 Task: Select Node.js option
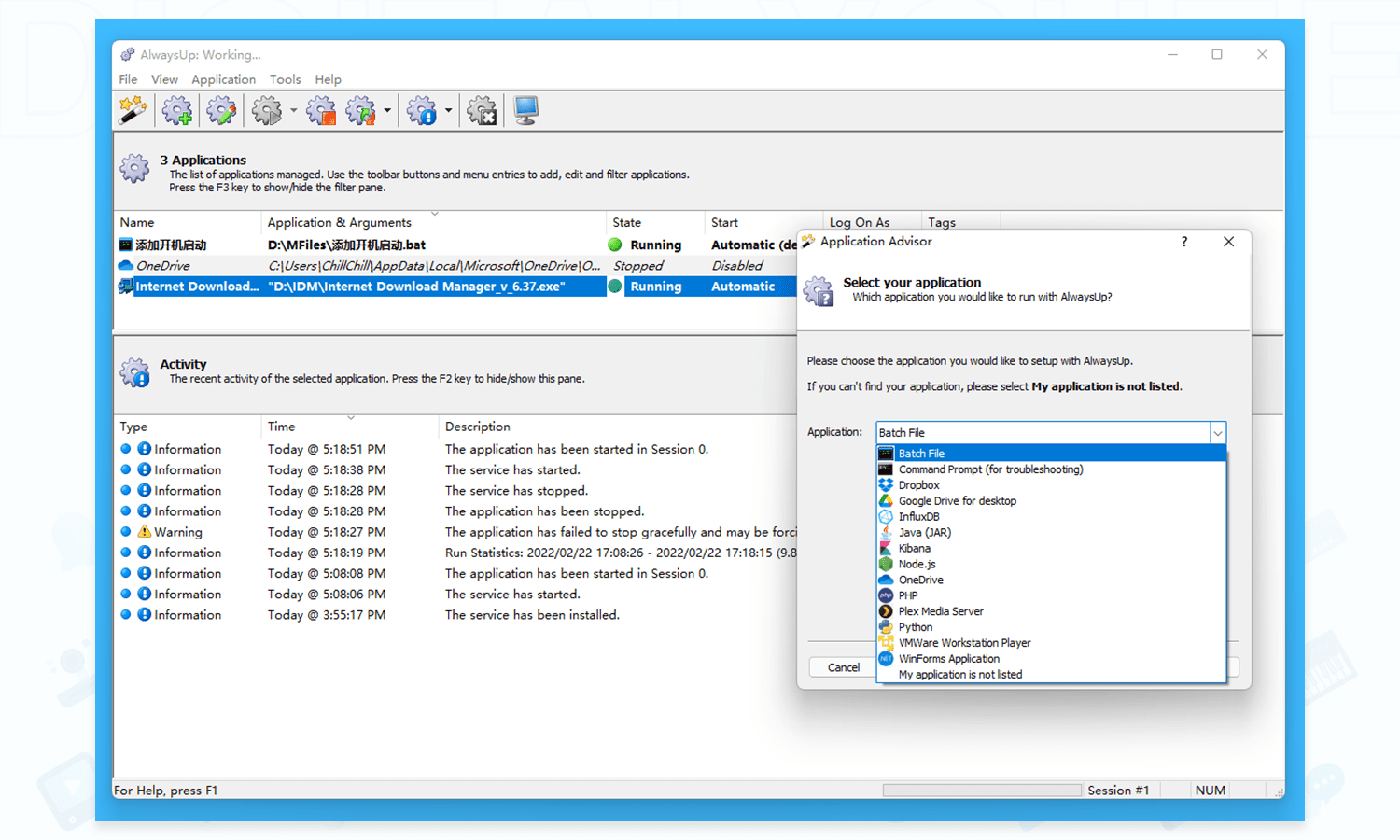coord(1051,565)
